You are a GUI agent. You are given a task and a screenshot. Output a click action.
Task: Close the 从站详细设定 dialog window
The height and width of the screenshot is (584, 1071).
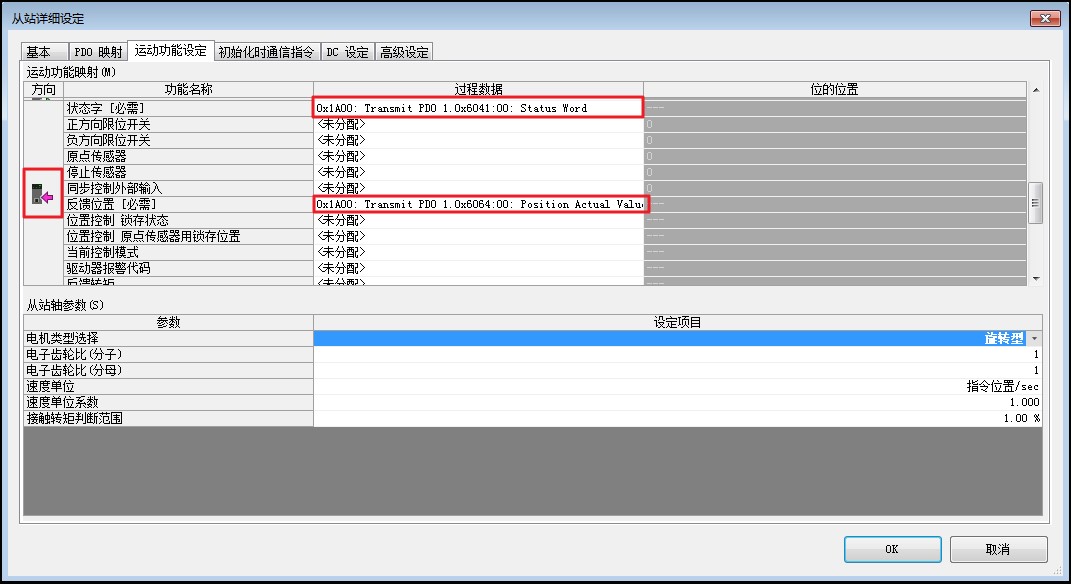(1042, 18)
